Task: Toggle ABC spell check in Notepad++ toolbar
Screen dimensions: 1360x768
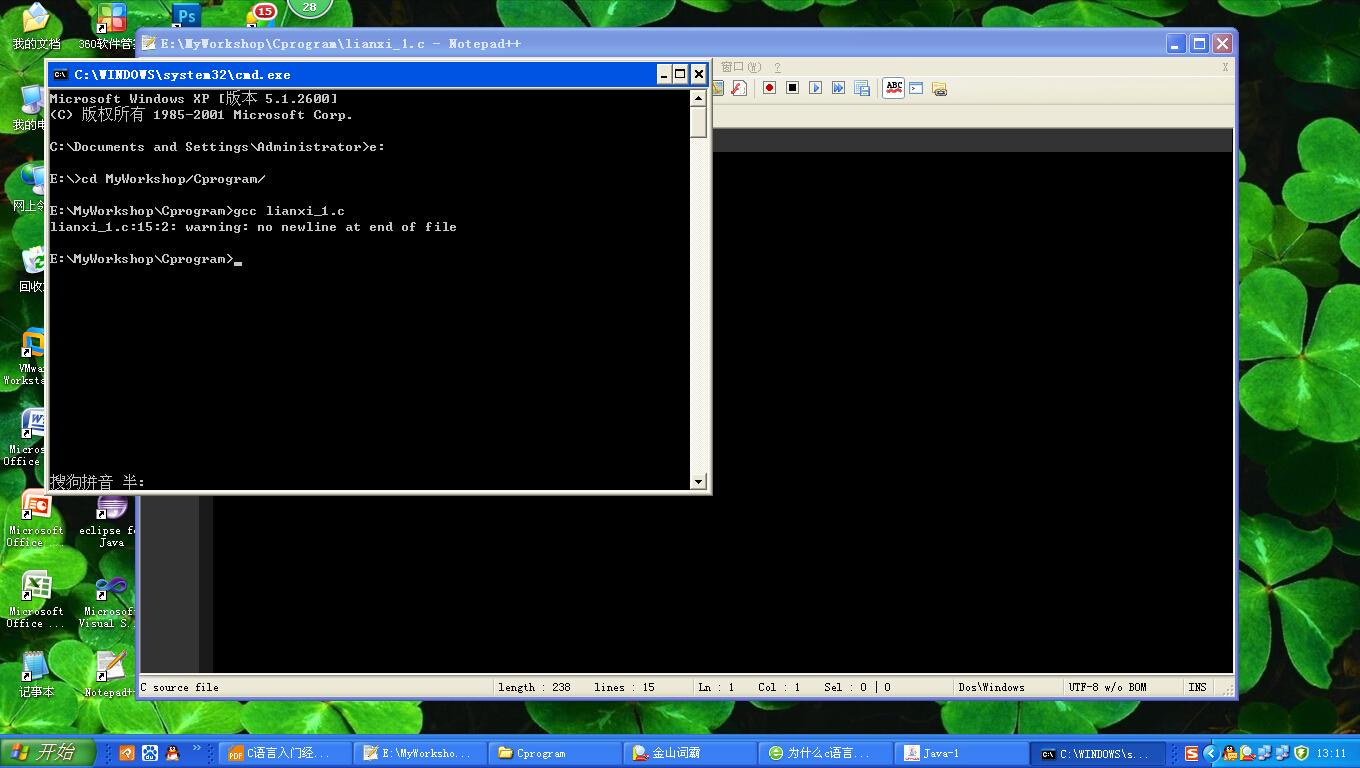Action: [x=893, y=88]
